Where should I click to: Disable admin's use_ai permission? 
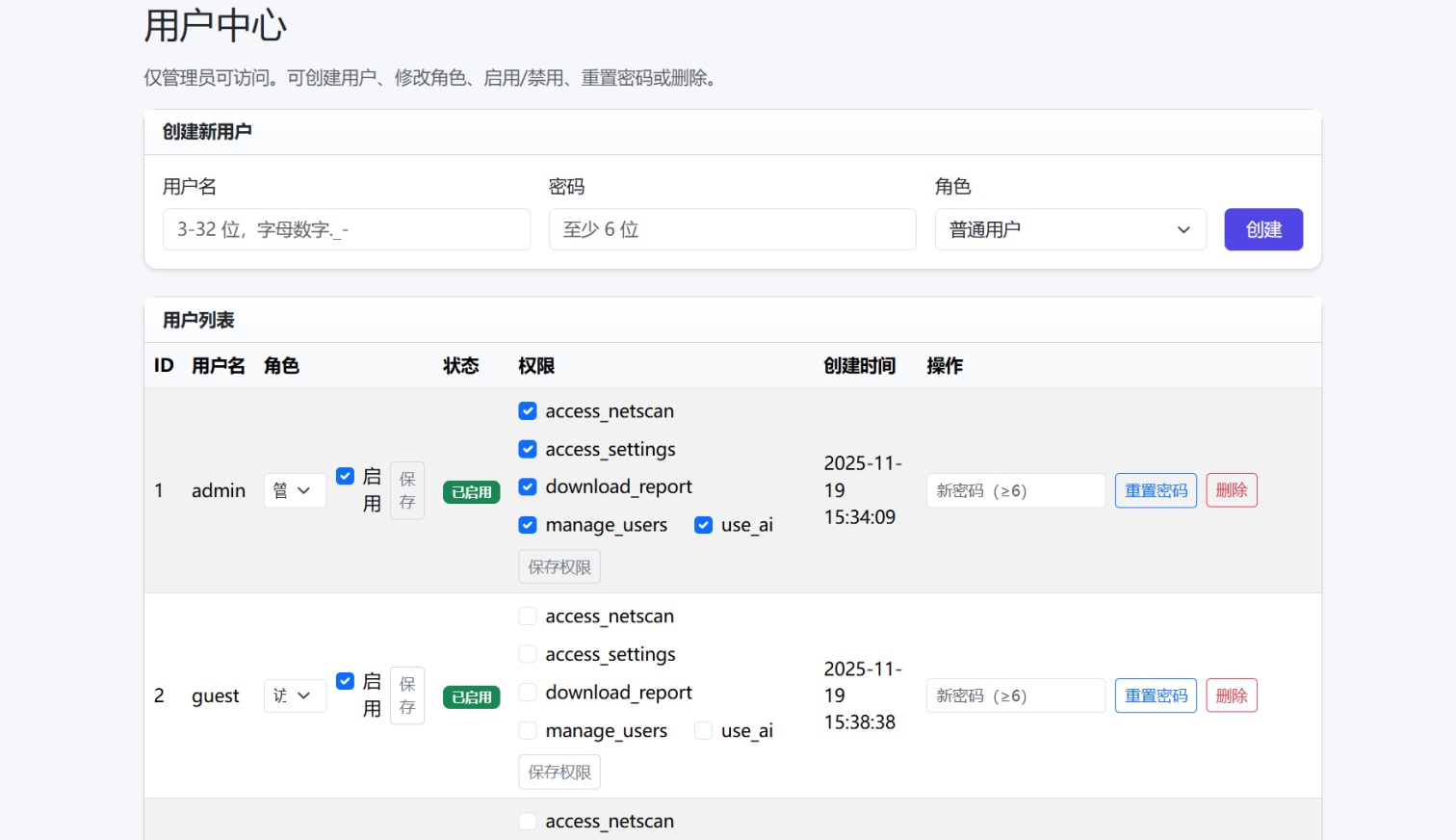(703, 525)
